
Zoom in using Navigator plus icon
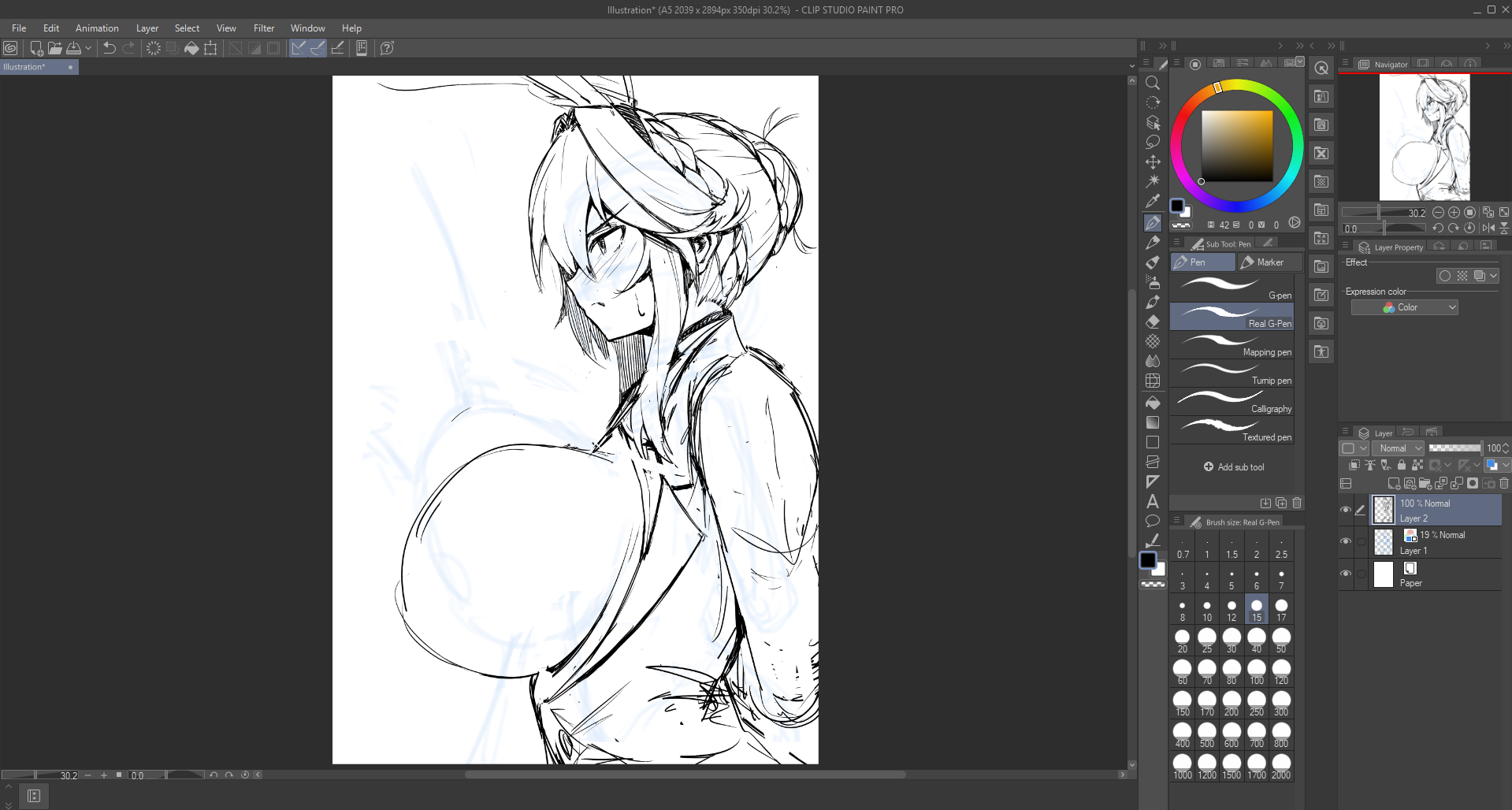pos(1454,213)
